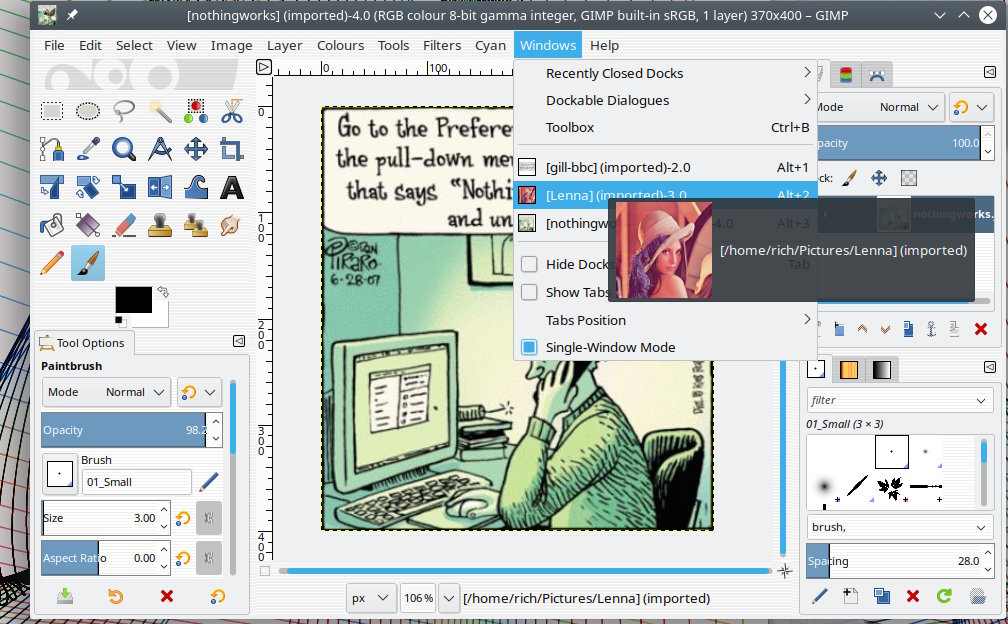Anchor the floating layer

pos(931,329)
